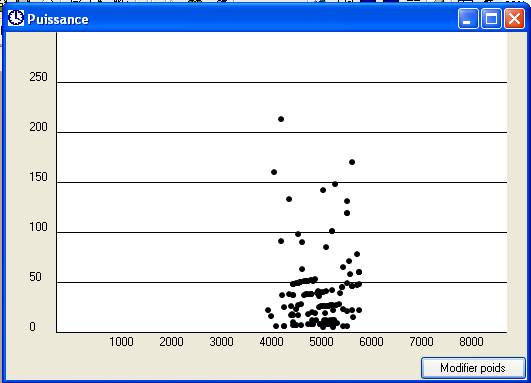Click the Puissance title bar text
Image resolution: width=531 pixels, height=383 pixels.
58,19
